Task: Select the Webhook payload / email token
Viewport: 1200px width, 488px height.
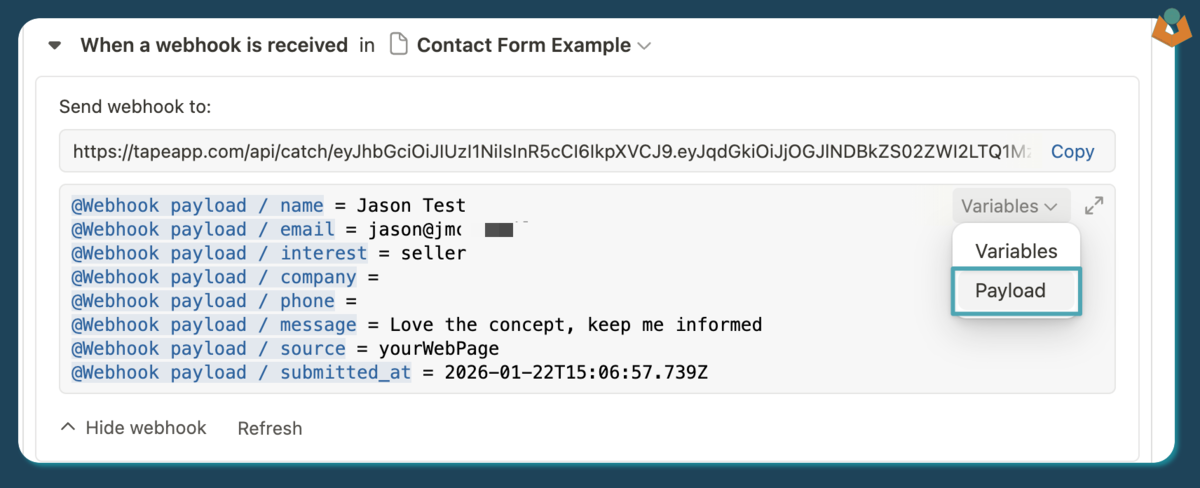Action: click(x=202, y=230)
